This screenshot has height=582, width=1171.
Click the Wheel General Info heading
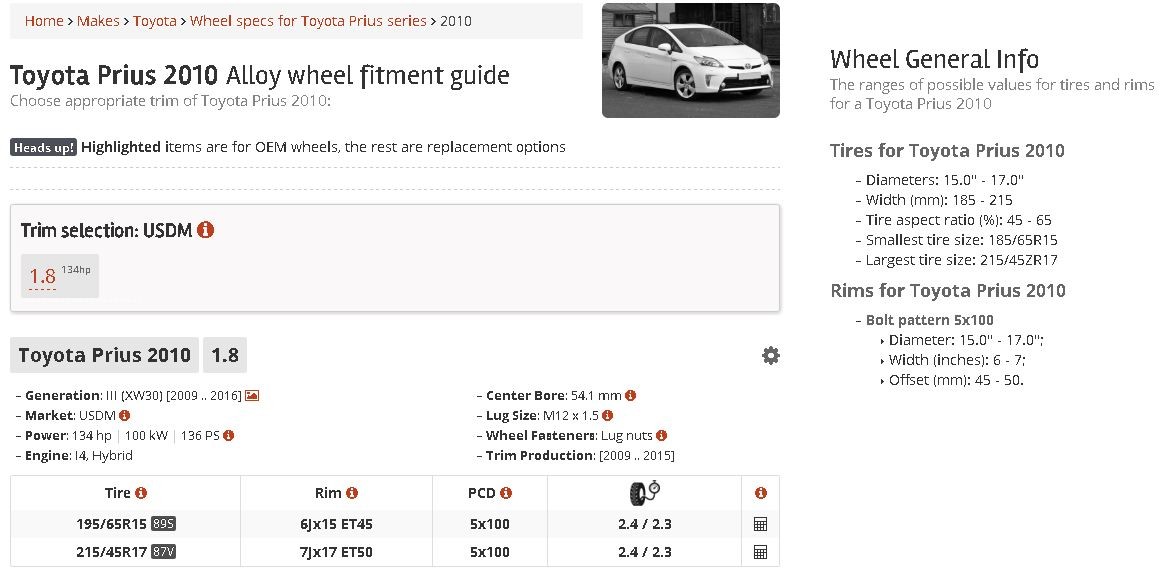click(x=934, y=59)
